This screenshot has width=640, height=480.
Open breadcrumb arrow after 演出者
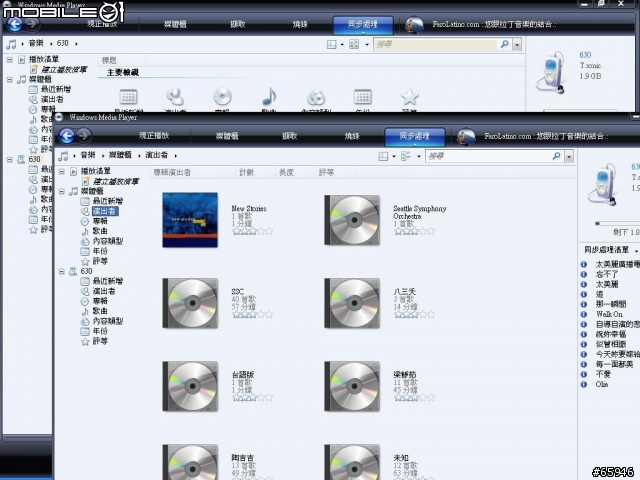pos(176,156)
